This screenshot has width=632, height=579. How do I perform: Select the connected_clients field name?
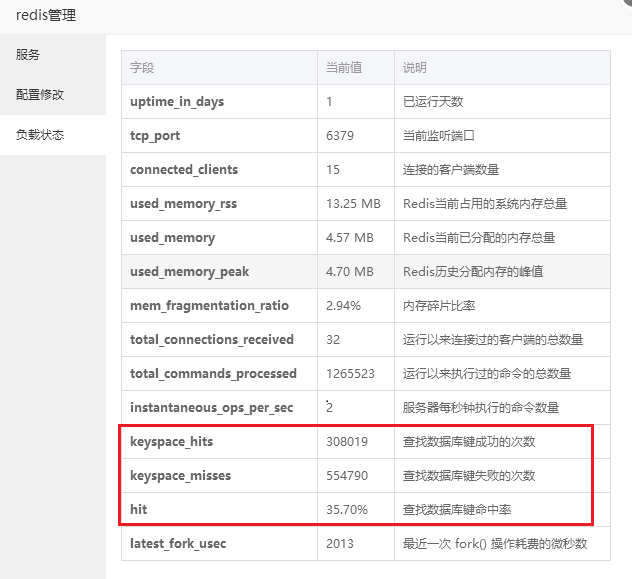point(184,170)
